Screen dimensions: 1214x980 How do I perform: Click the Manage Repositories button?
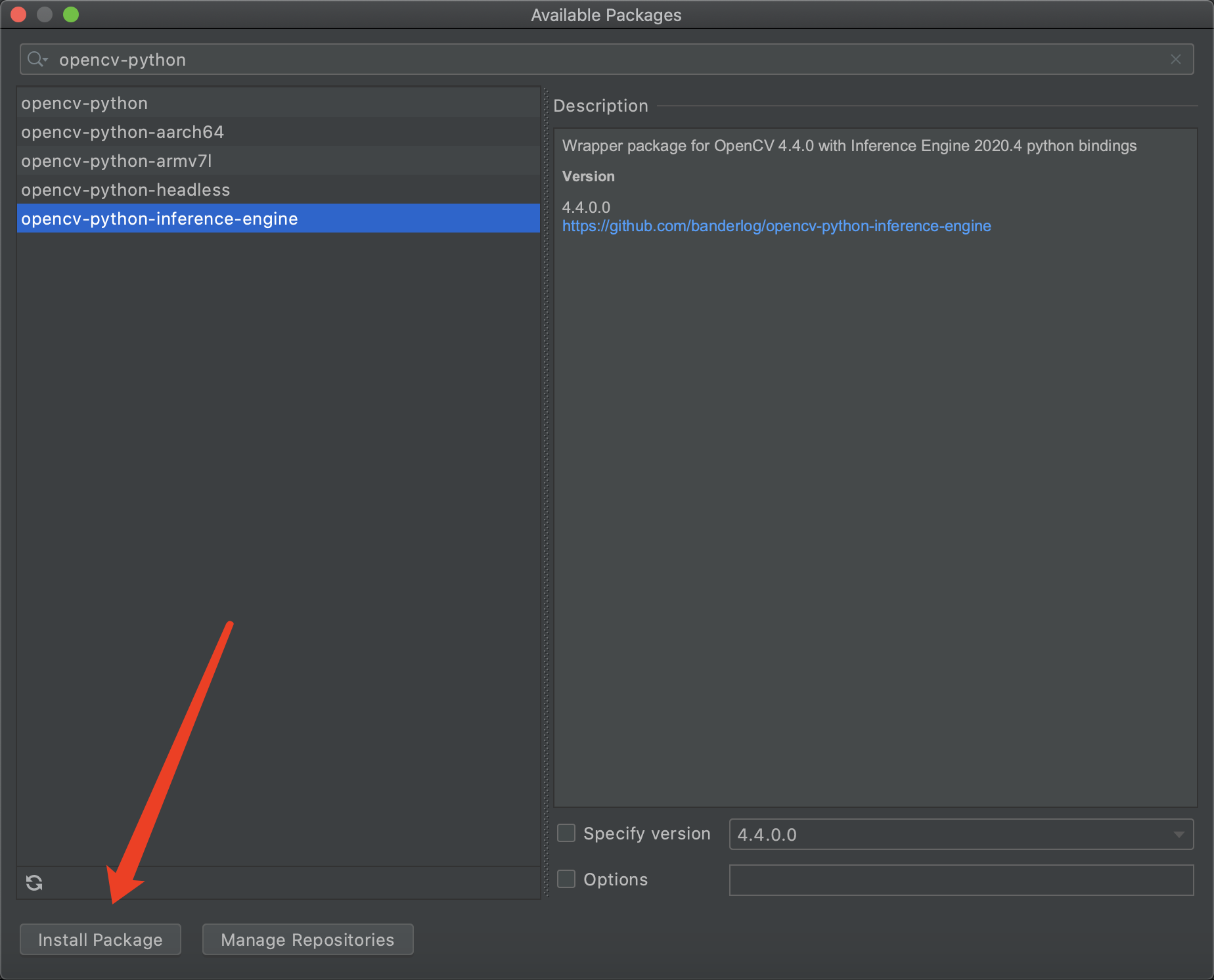pos(307,939)
